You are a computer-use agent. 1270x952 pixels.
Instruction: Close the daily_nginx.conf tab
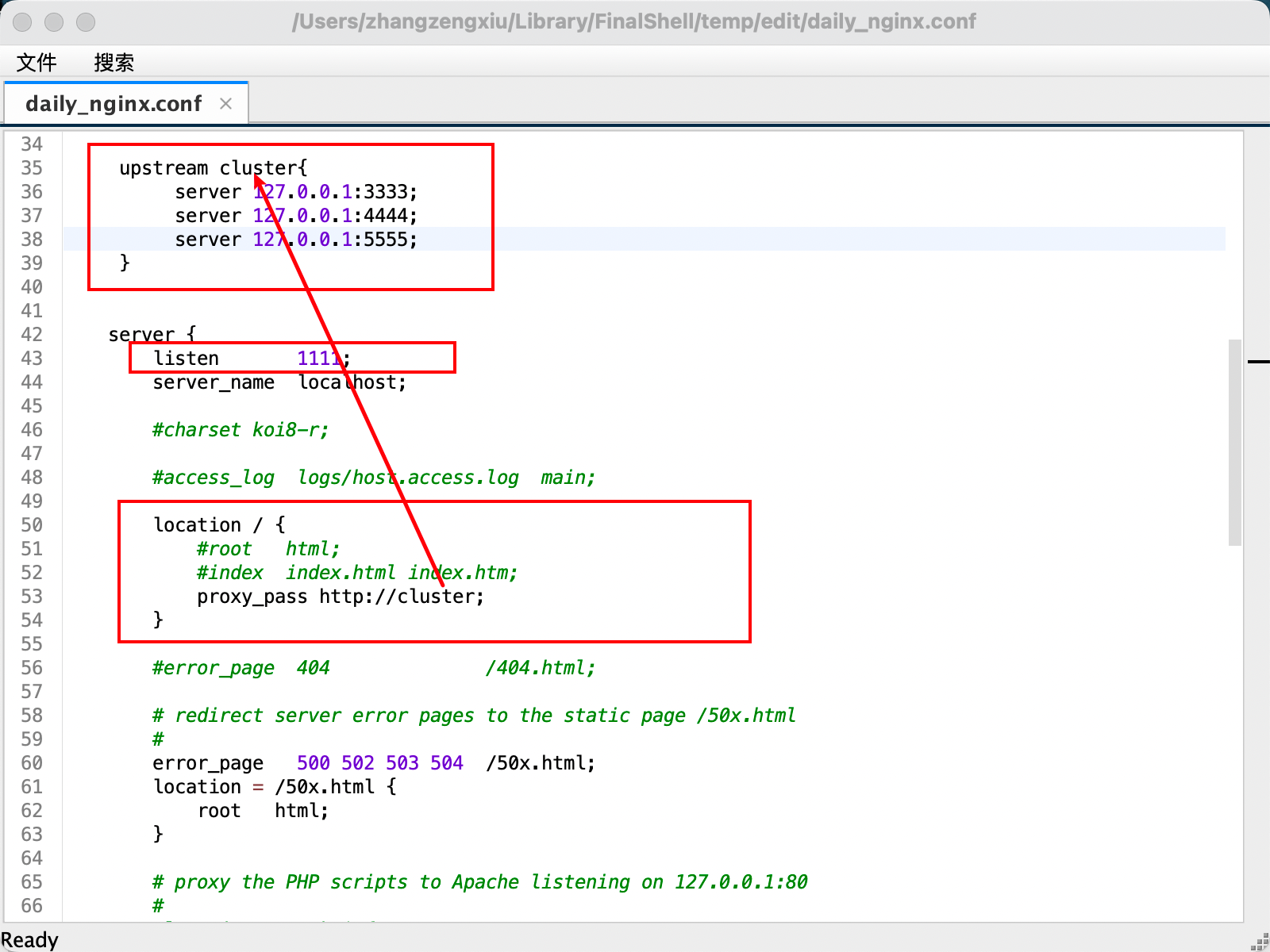click(x=226, y=103)
